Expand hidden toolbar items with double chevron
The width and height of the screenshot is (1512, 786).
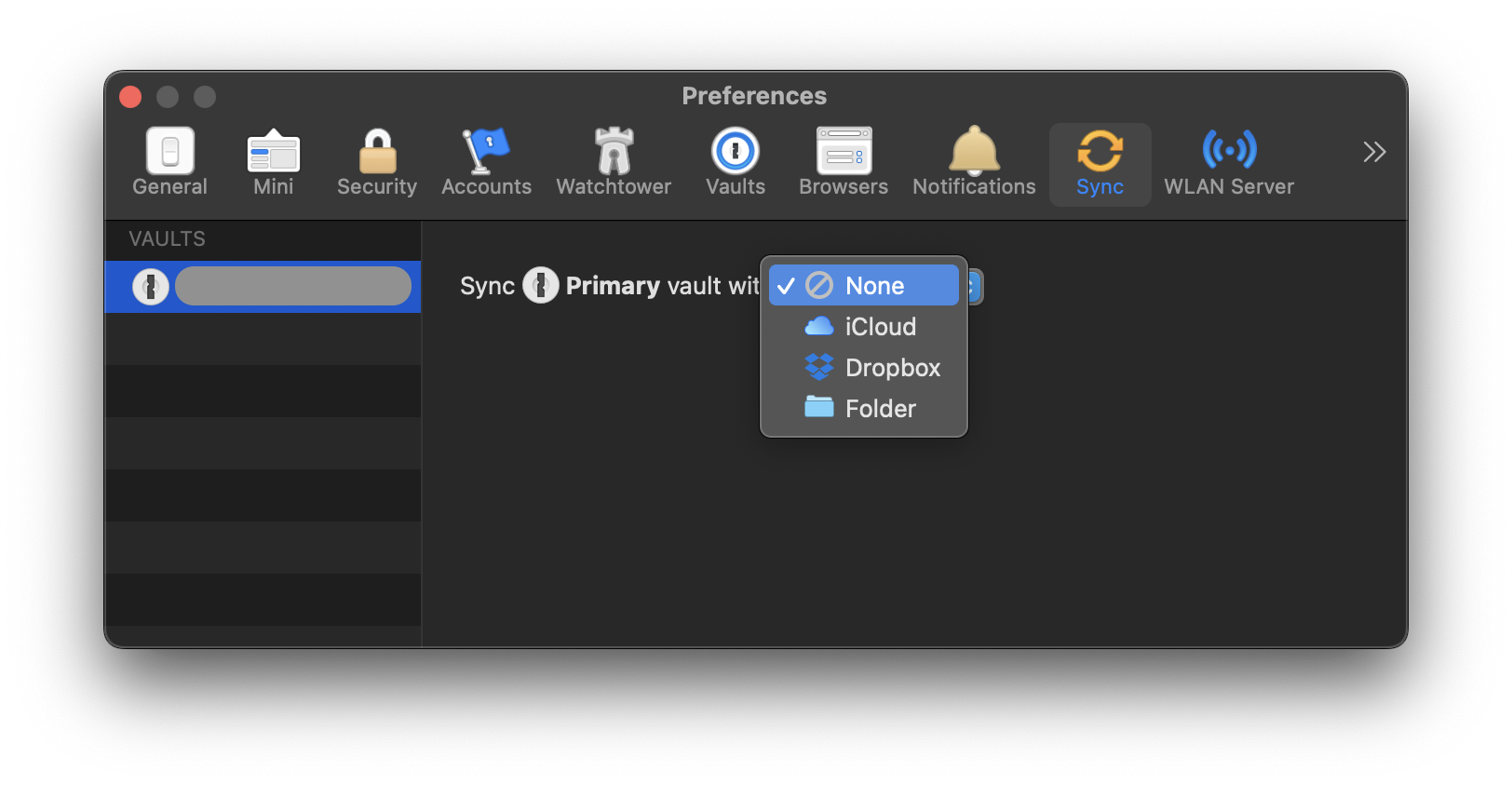coord(1374,152)
